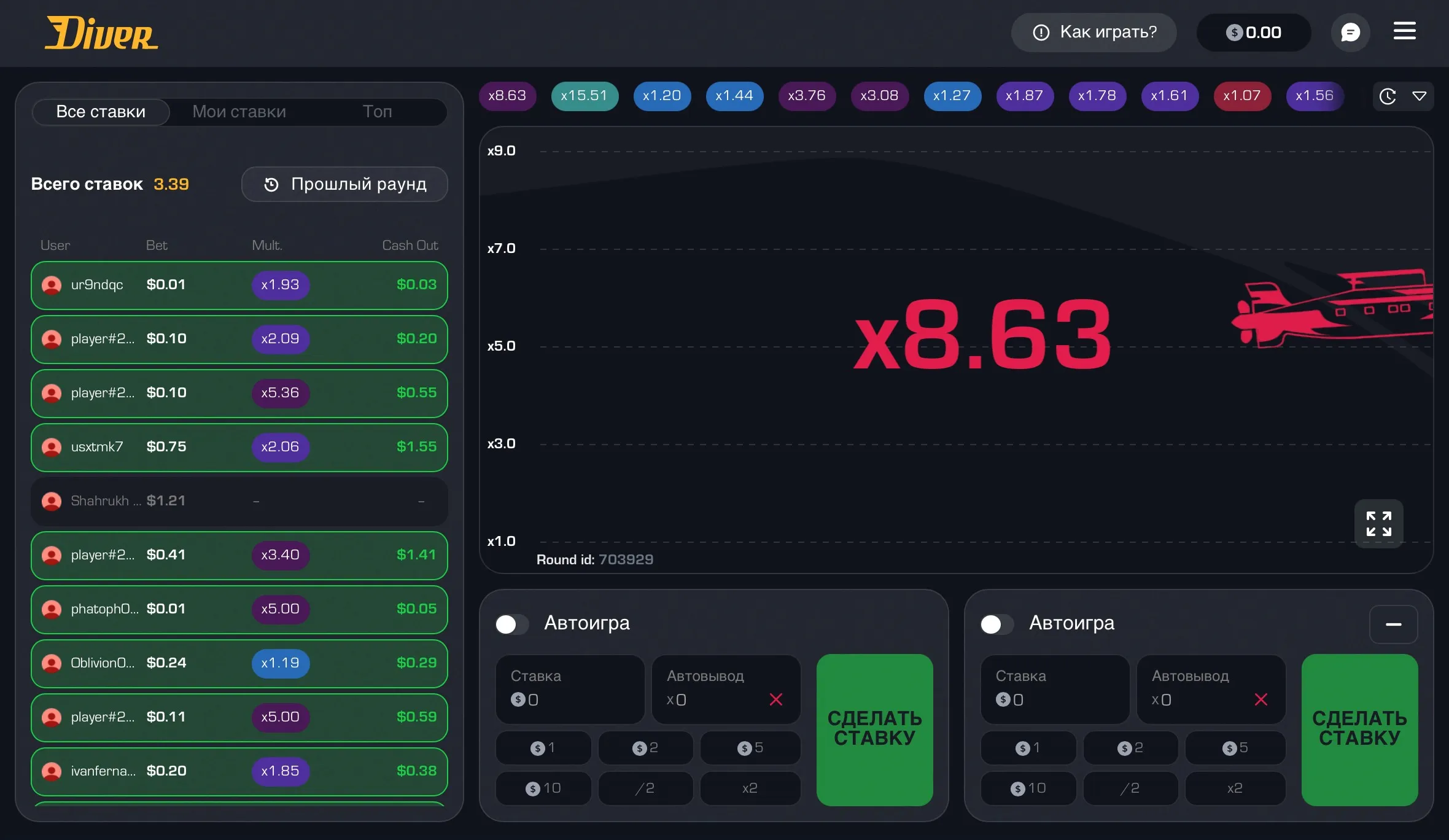The width and height of the screenshot is (1449, 840).
Task: Enter fullscreen game view
Action: click(x=1378, y=524)
